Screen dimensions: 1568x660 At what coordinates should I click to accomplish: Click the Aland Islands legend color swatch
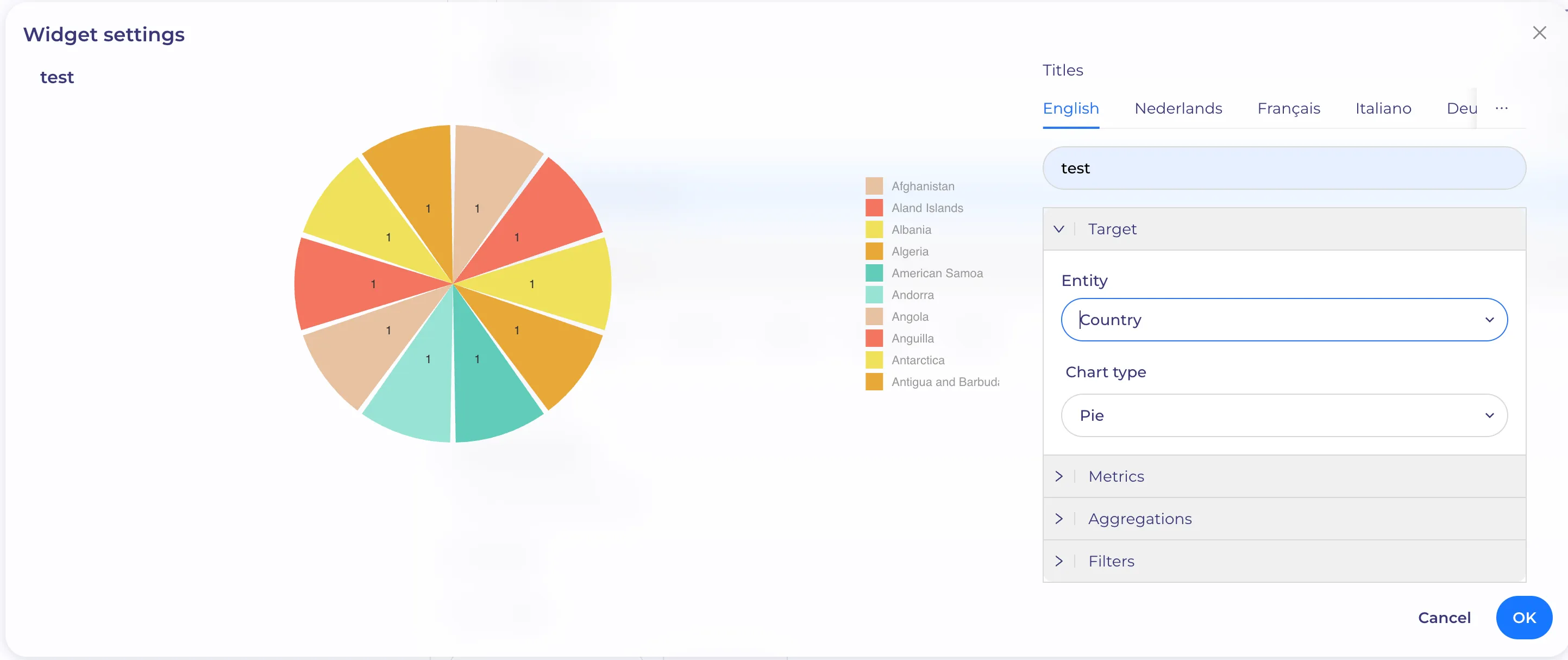[x=874, y=208]
